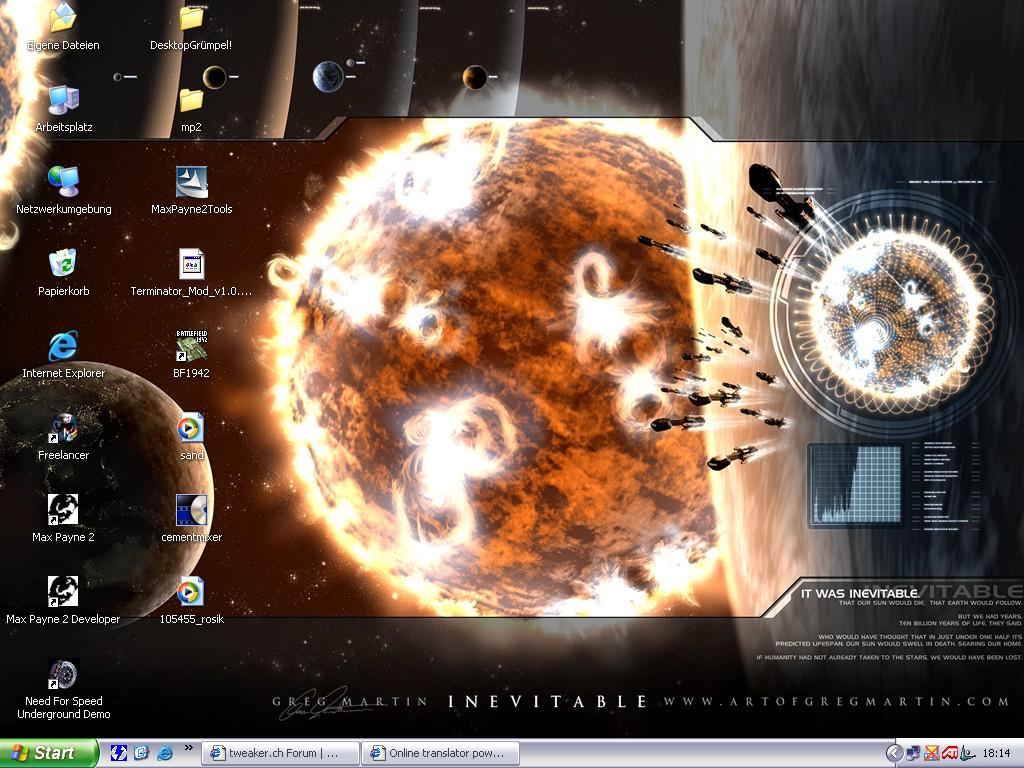Expand the Quick Launch overflow chevron

pos(188,748)
